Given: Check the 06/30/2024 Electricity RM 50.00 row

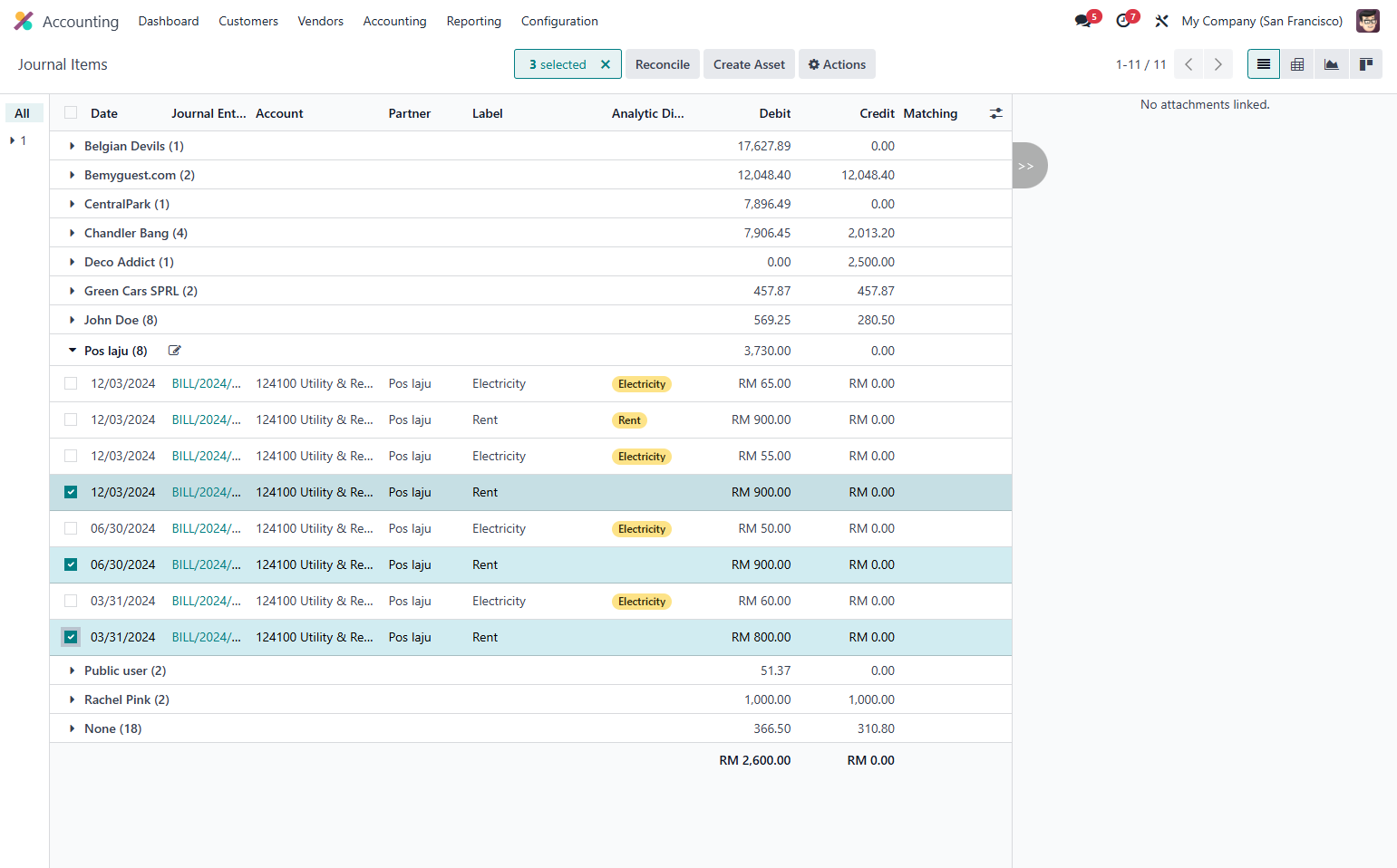Looking at the screenshot, I should (71, 528).
